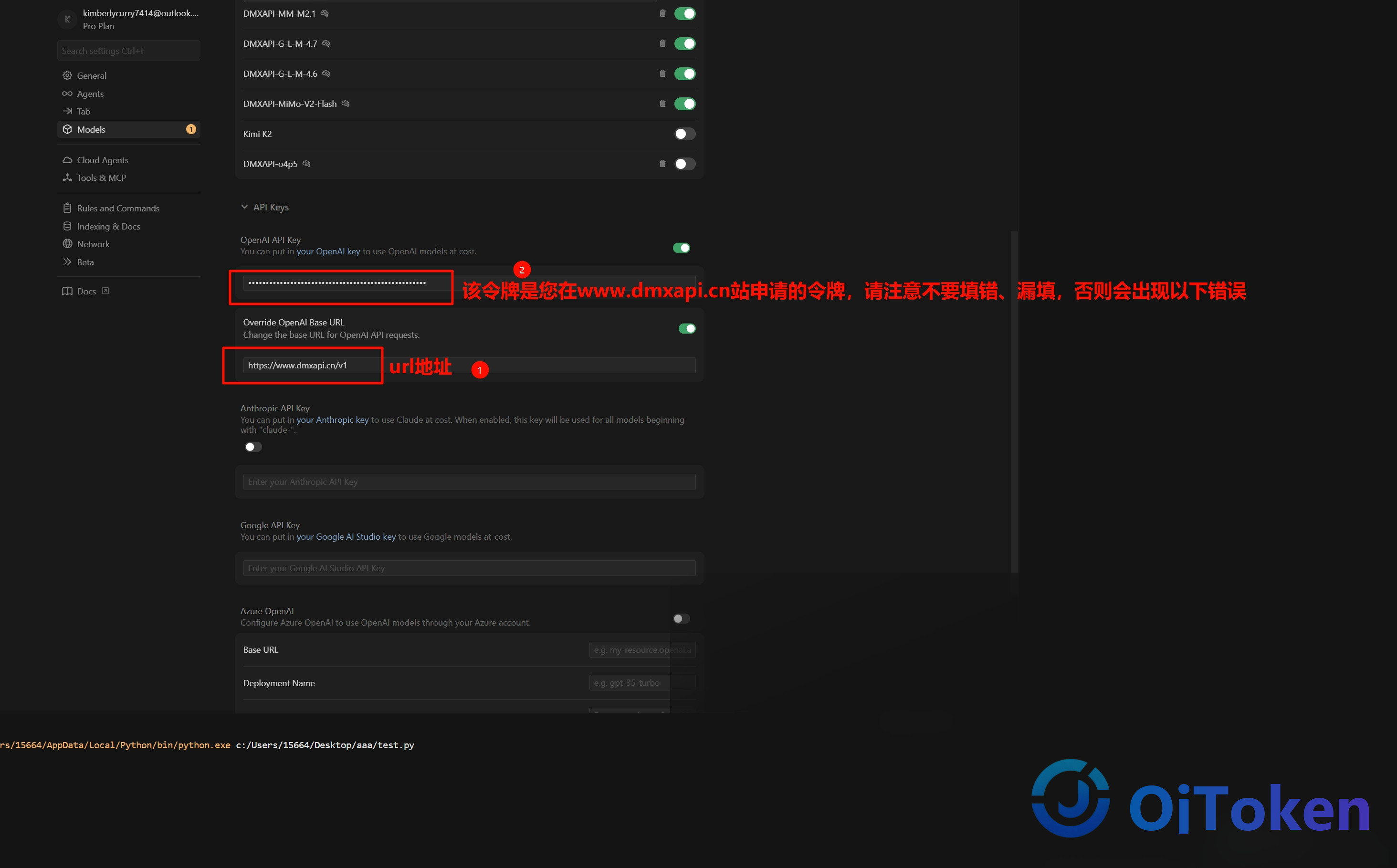1397x868 pixels.
Task: Delete the DMXAPI-MM-M2.1 model via trash icon
Action: point(662,13)
